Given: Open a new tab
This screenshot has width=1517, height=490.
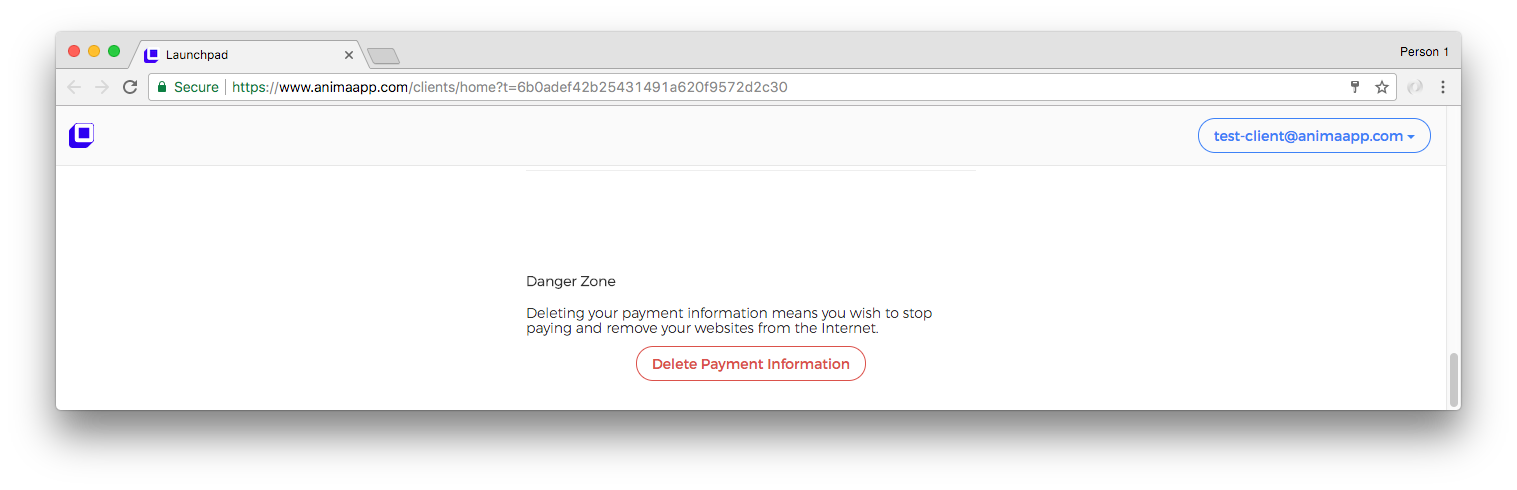Looking at the screenshot, I should click(383, 56).
